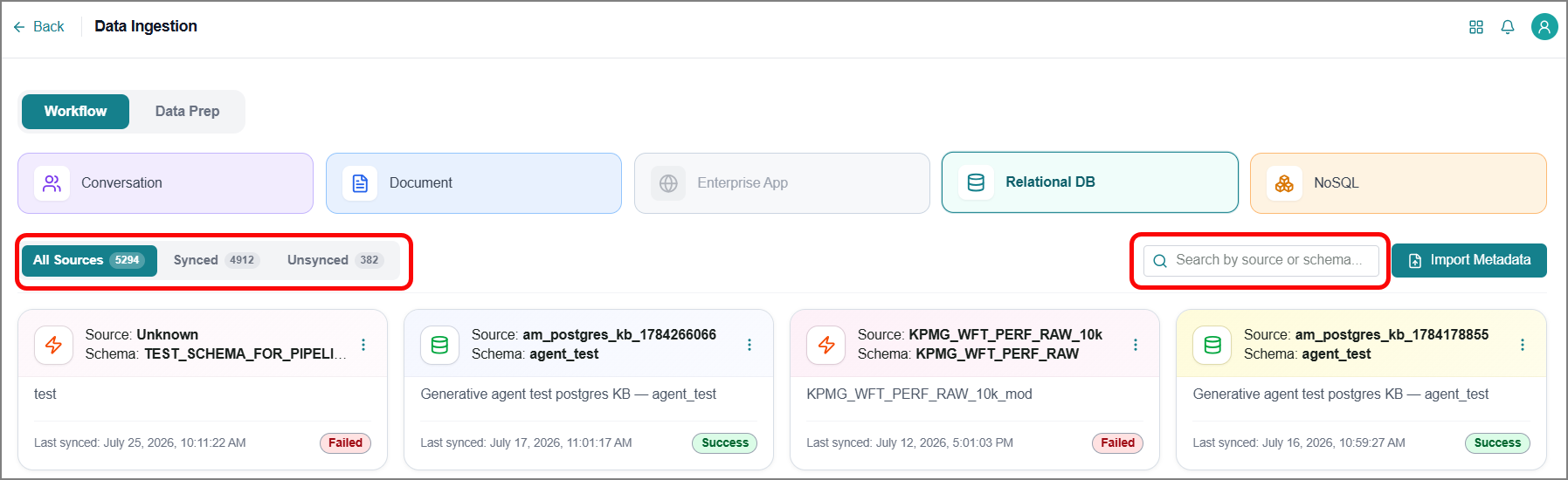Open options menu for am_postgres_kb_1784178855 card
The image size is (1568, 480).
pos(1523,345)
